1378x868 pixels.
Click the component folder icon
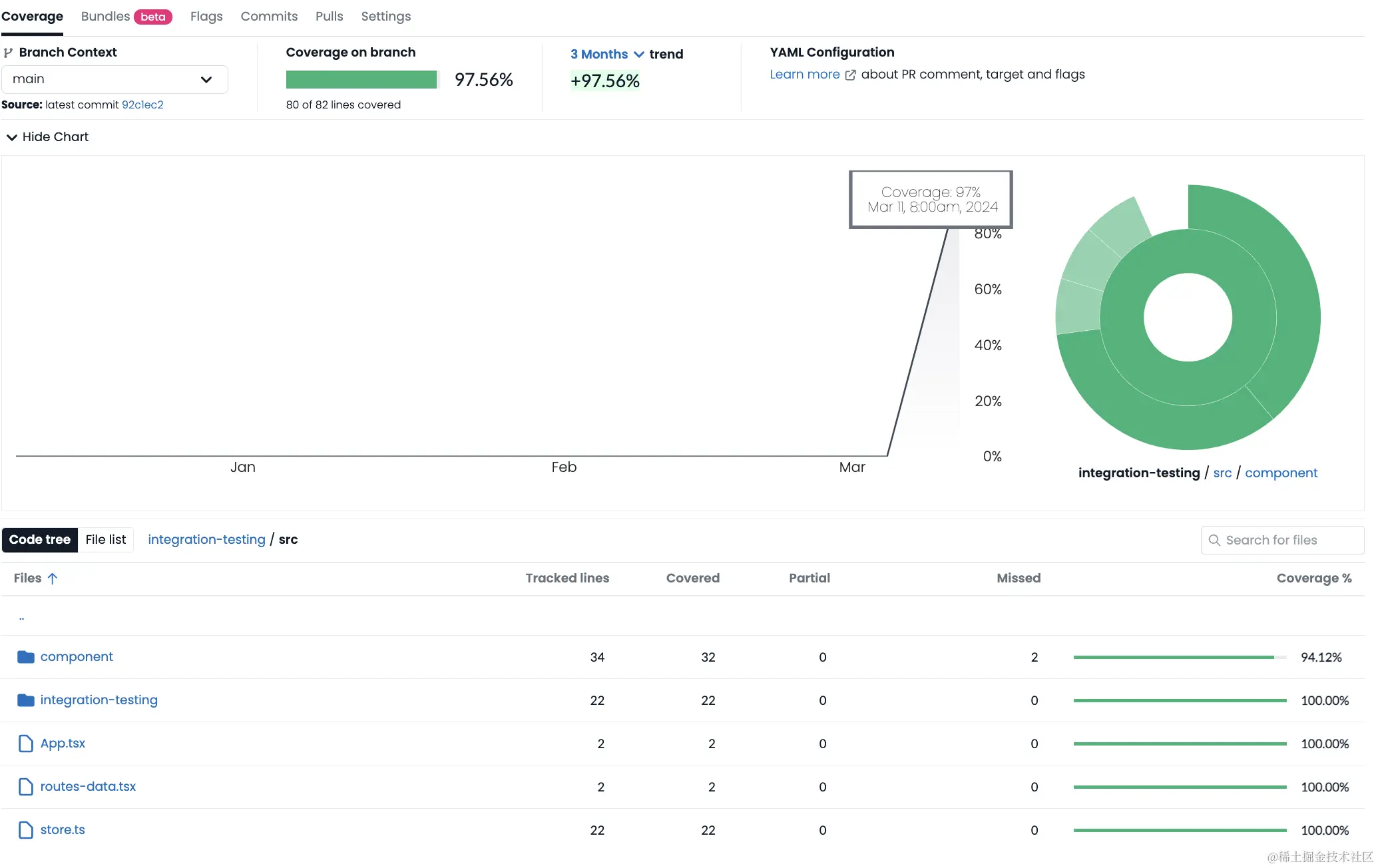point(26,657)
